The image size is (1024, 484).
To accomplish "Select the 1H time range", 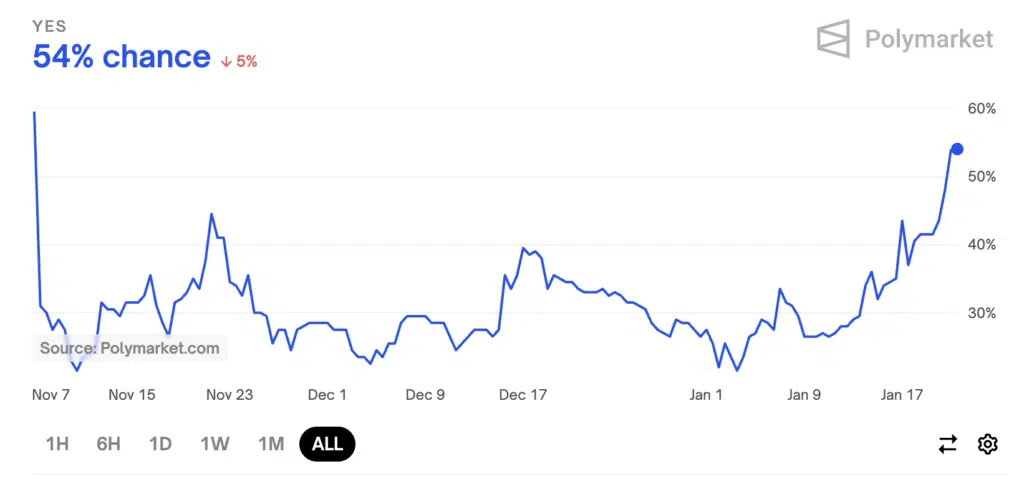I will tap(57, 444).
